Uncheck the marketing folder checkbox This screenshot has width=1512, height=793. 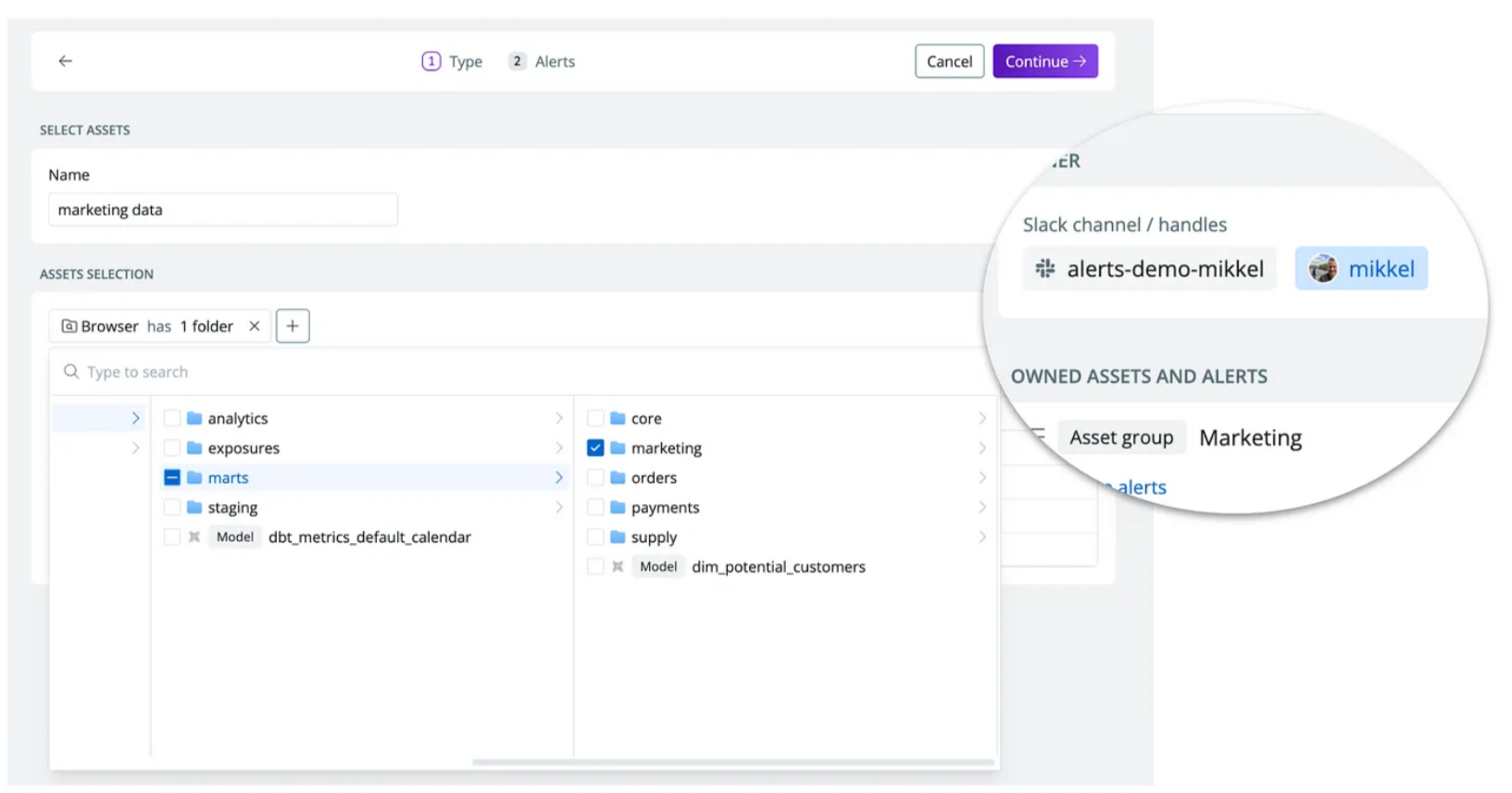[x=595, y=448]
